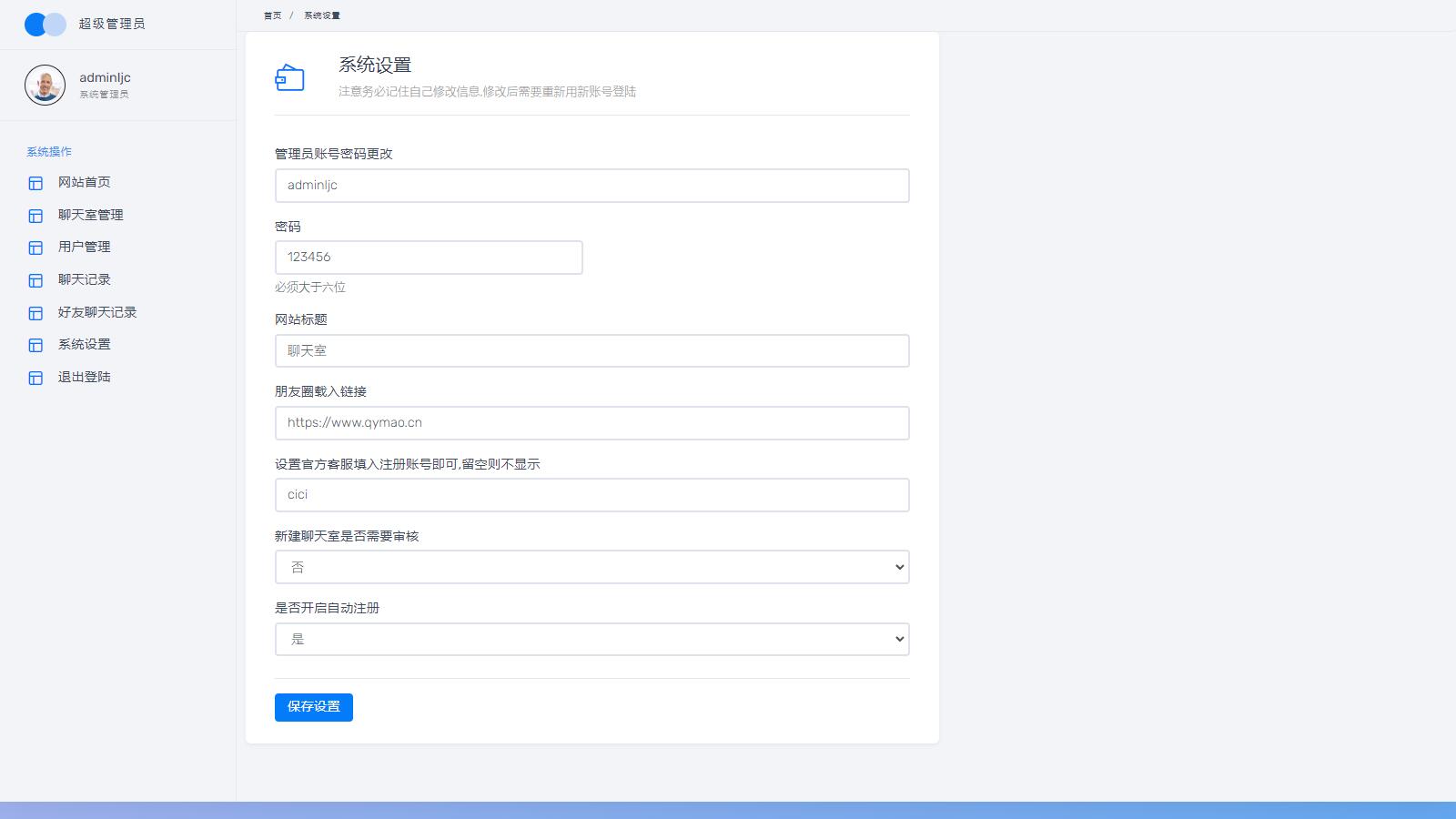Click the icon next to 聊天室管理
The width and height of the screenshot is (1456, 819).
[35, 216]
